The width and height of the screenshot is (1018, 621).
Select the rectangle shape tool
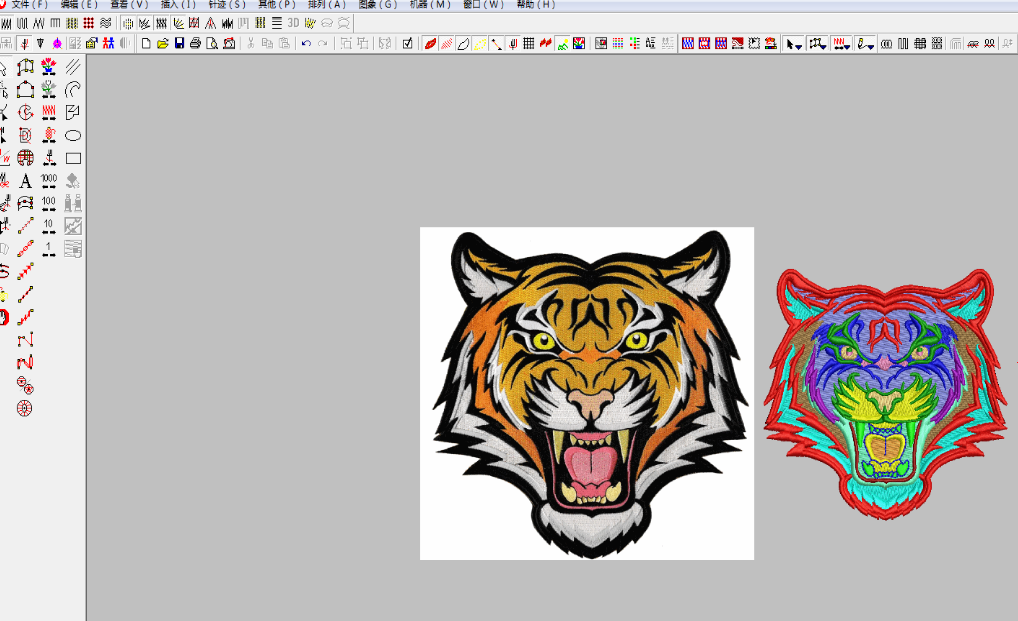point(73,158)
